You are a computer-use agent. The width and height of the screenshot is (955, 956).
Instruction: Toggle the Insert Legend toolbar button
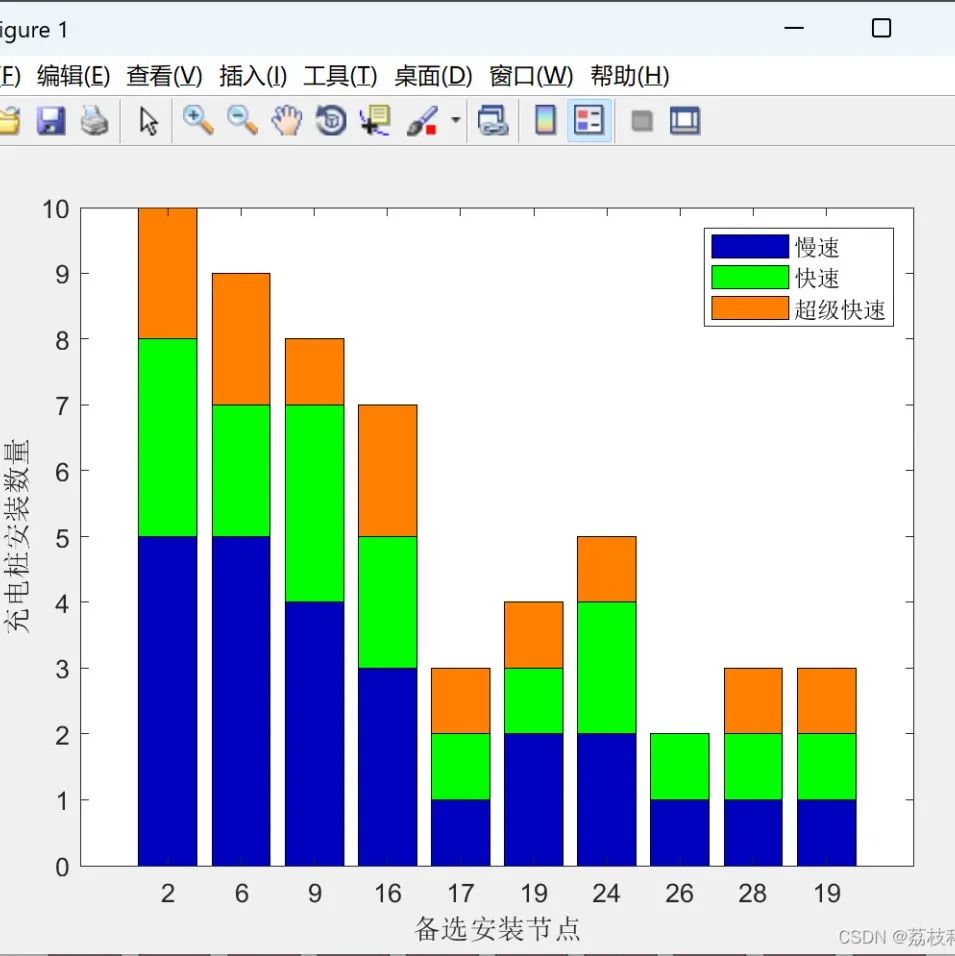click(x=589, y=120)
